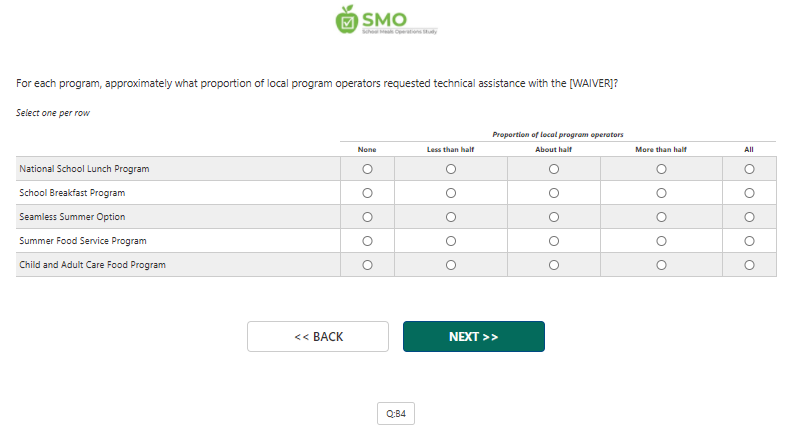Image resolution: width=797 pixels, height=438 pixels.
Task: Mark About half for National School Lunch Program
Action: pyautogui.click(x=554, y=169)
